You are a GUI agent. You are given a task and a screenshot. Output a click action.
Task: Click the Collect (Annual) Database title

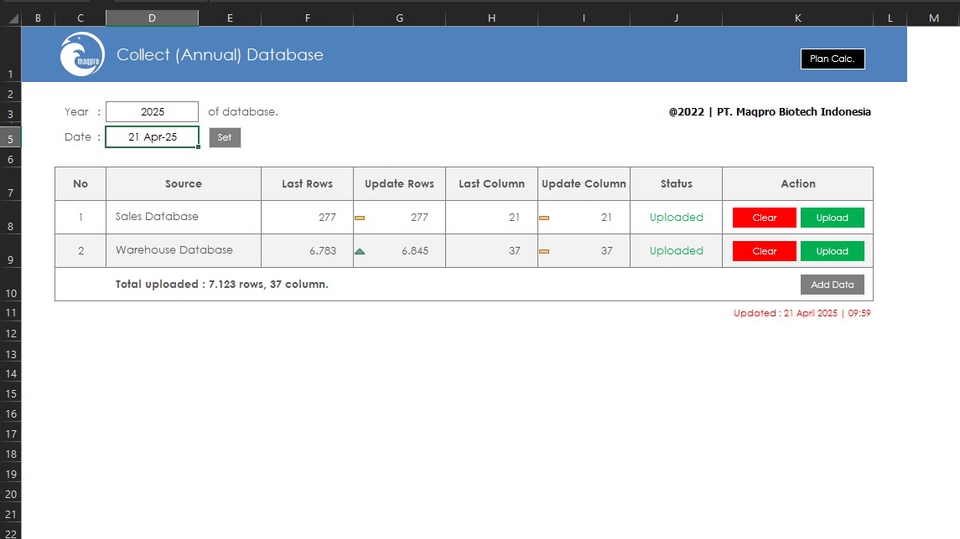(220, 55)
